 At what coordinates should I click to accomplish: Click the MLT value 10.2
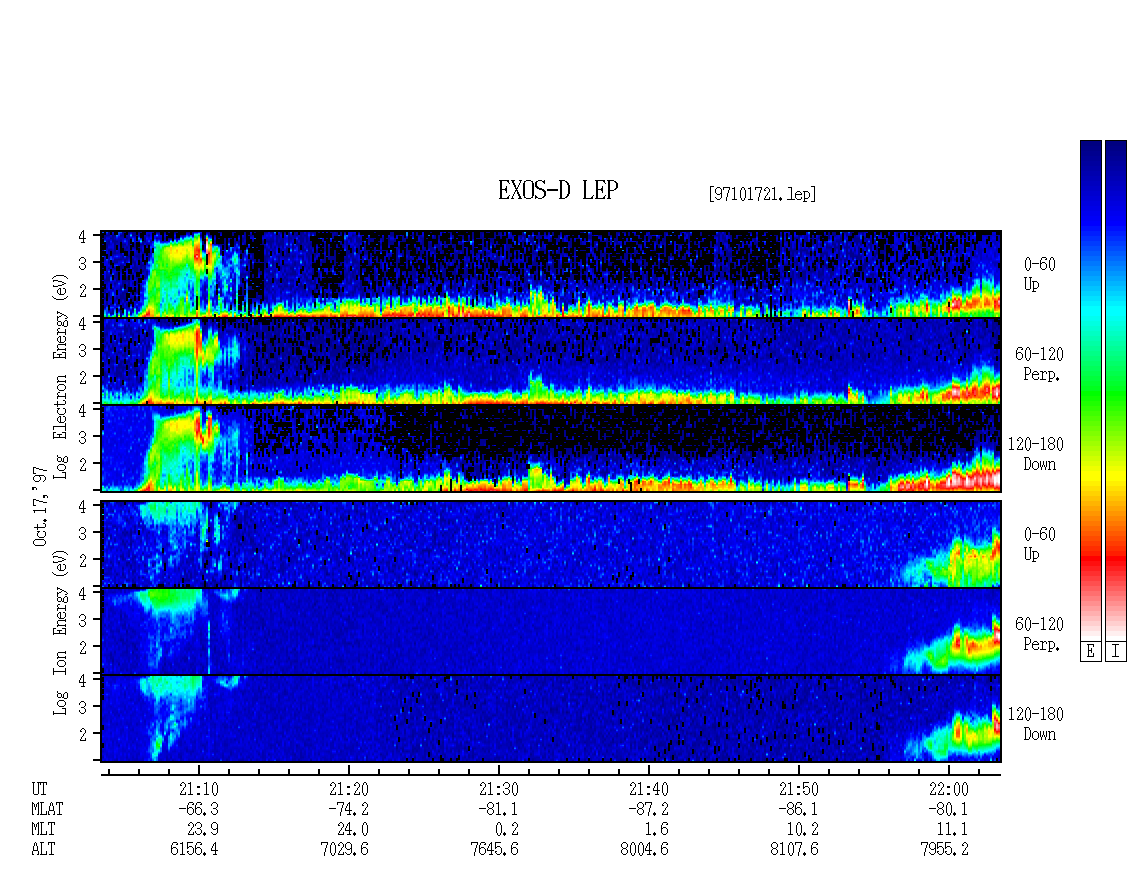click(802, 830)
